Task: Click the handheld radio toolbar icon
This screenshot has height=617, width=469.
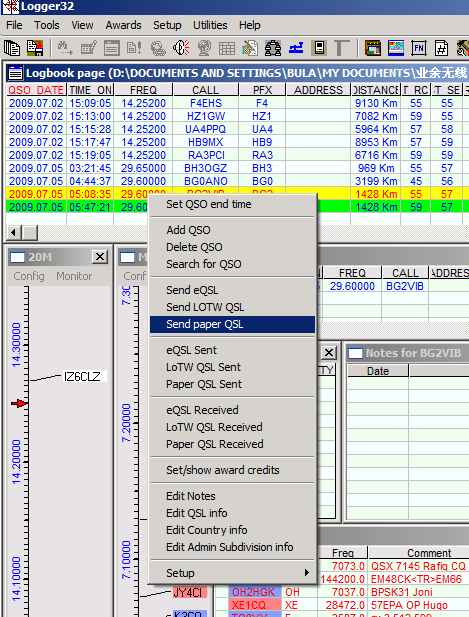Action: click(319, 48)
